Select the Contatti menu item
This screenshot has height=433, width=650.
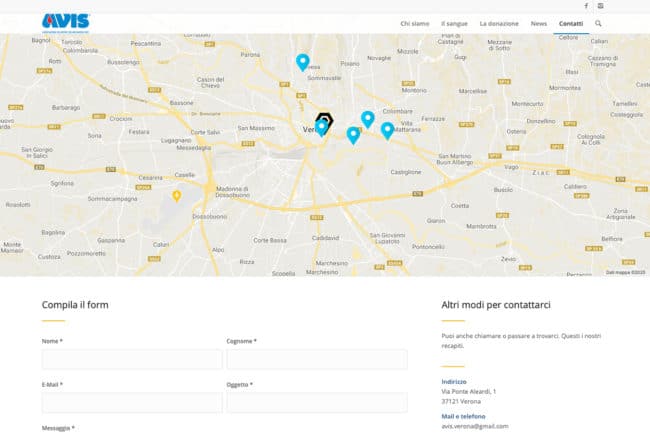pyautogui.click(x=571, y=22)
